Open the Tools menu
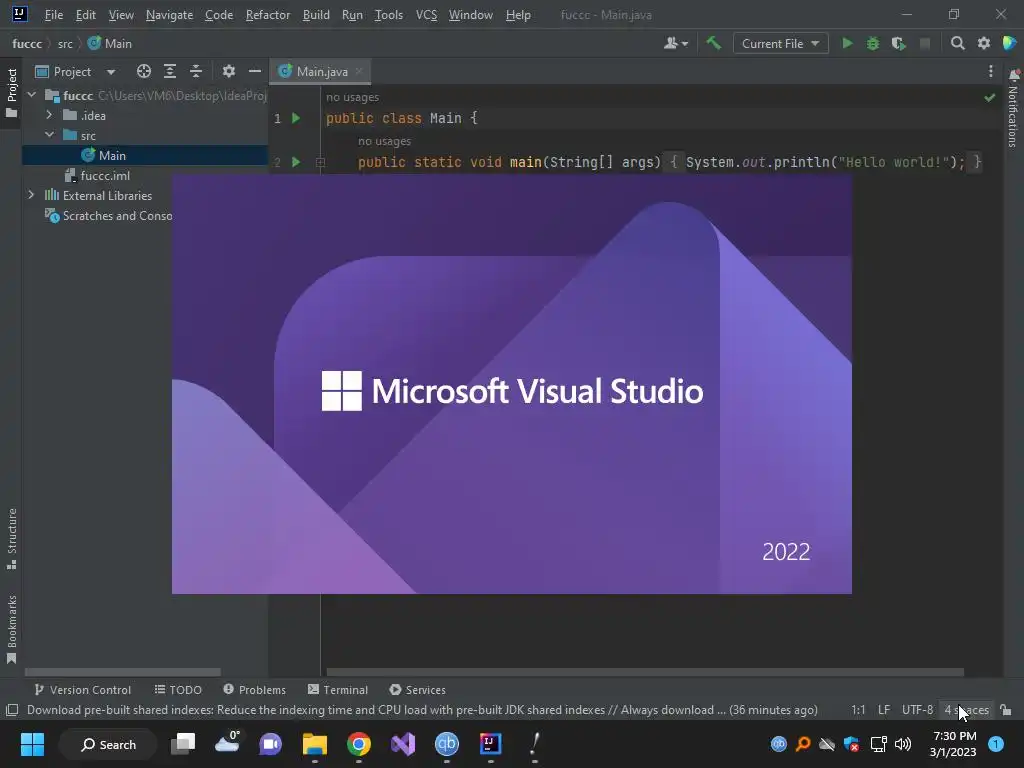This screenshot has width=1024, height=768. coord(389,14)
